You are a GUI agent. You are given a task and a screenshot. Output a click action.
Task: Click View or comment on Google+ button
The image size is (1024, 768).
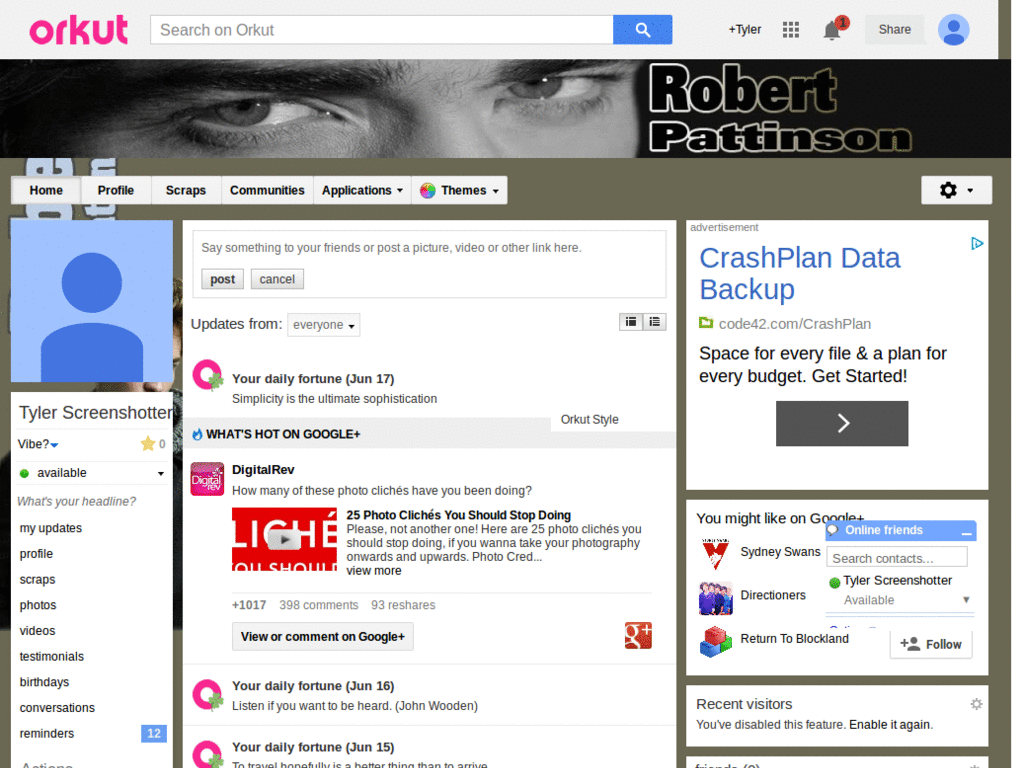(x=323, y=637)
